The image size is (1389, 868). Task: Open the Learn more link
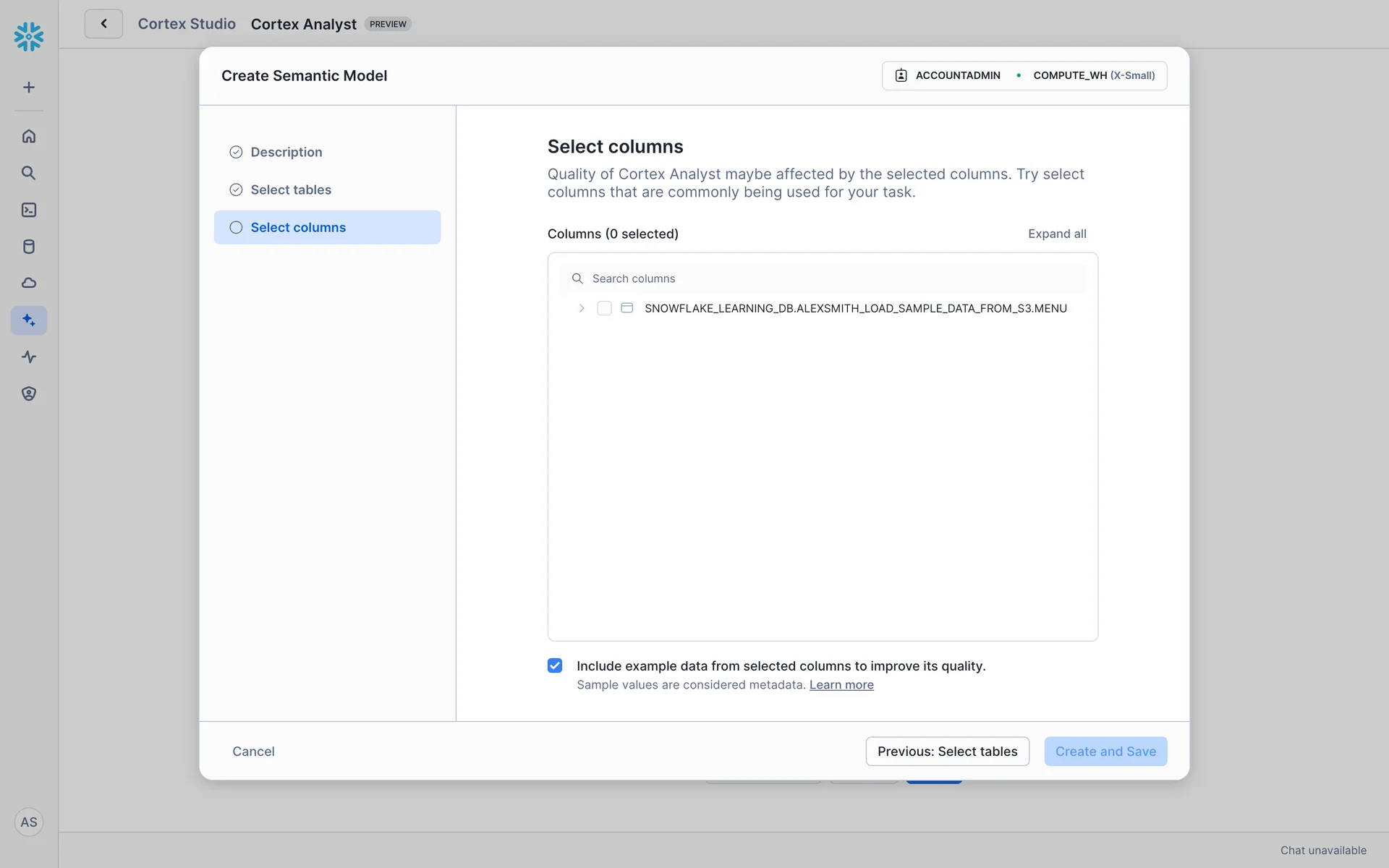(x=841, y=685)
